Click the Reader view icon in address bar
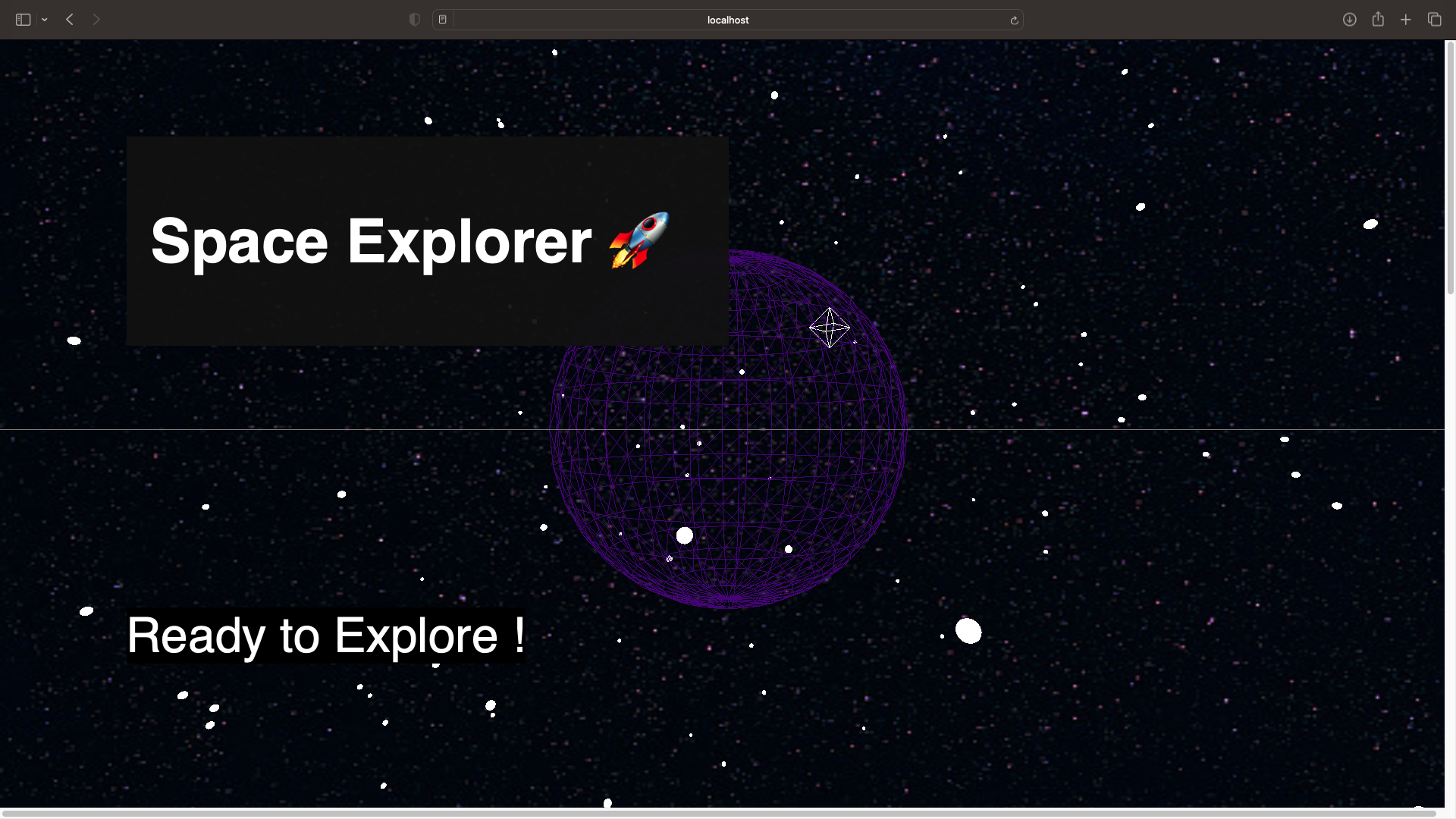This screenshot has width=1456, height=819. 443,20
